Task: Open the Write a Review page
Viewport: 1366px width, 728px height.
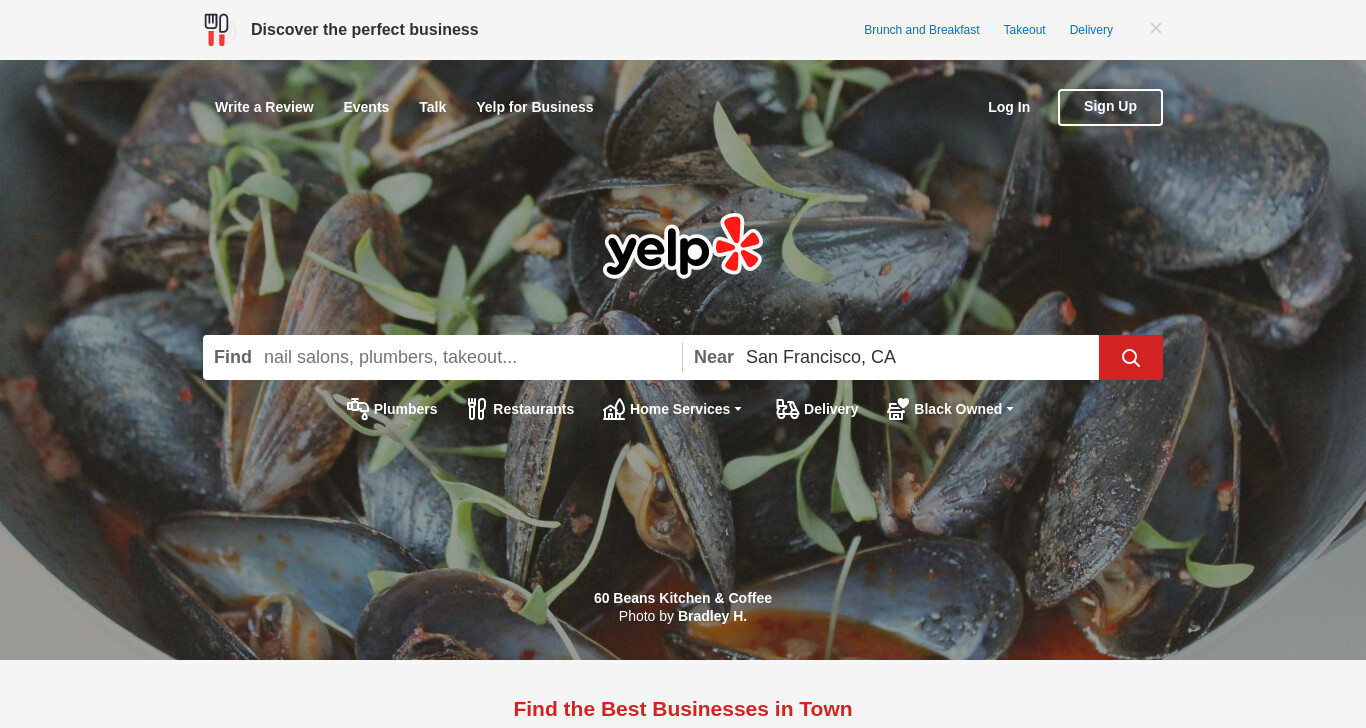Action: click(x=264, y=107)
